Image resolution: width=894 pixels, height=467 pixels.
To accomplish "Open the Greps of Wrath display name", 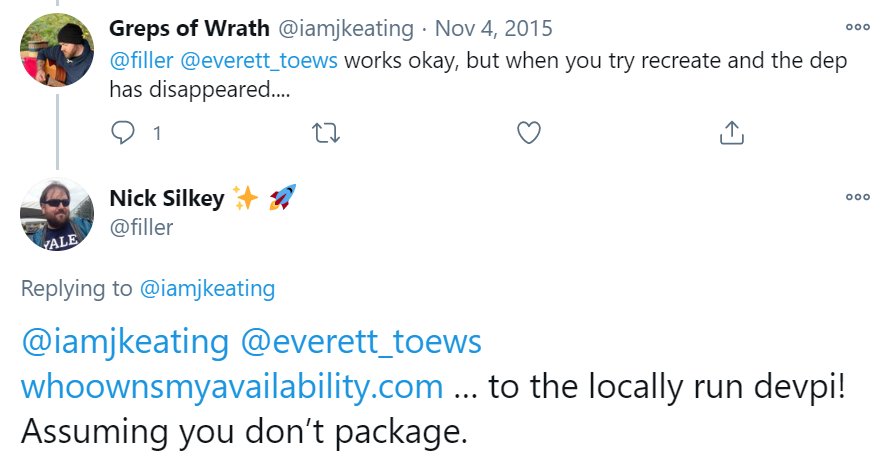I will (187, 29).
